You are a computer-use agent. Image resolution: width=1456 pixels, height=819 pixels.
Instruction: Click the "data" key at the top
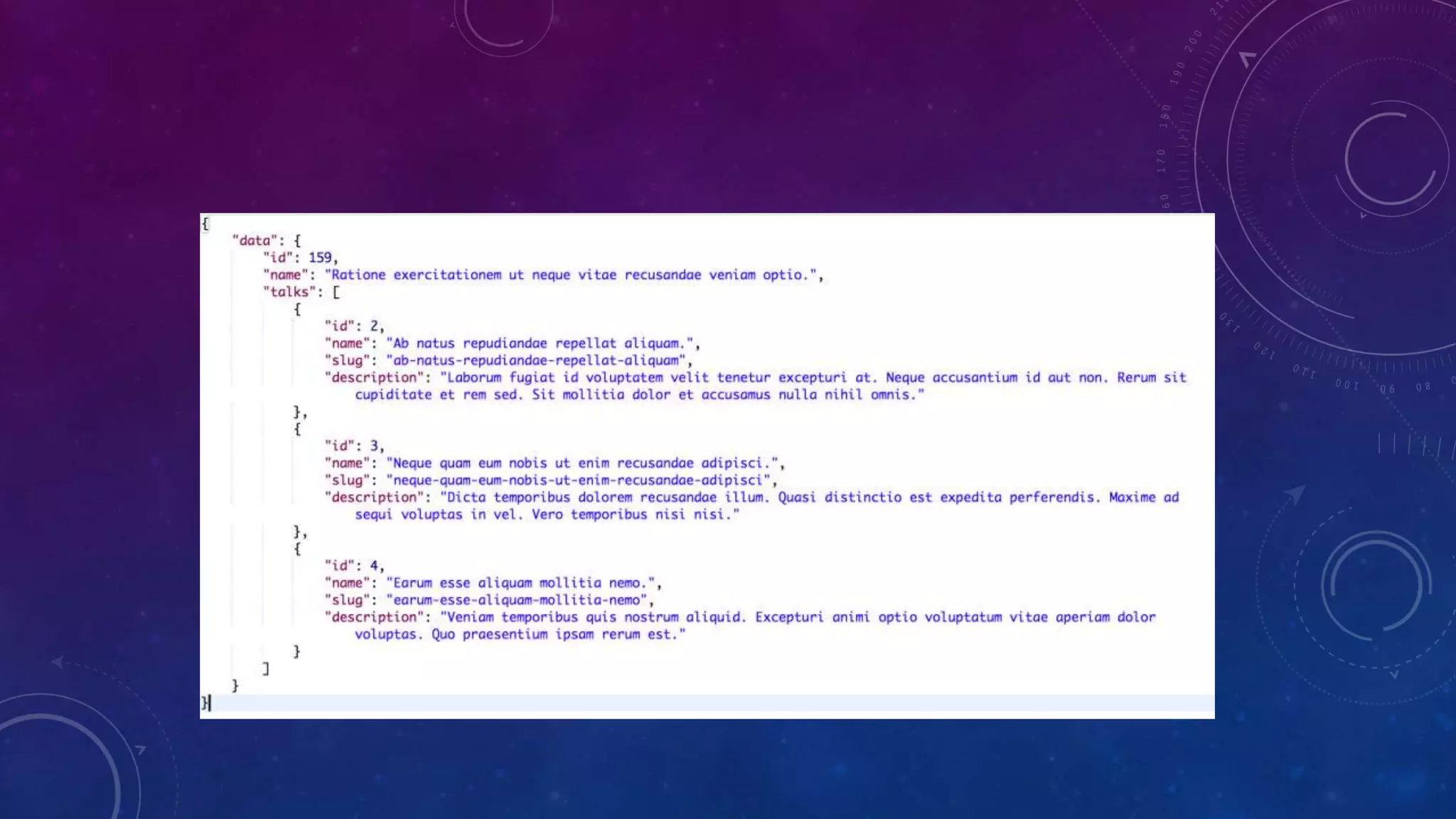(x=255, y=240)
